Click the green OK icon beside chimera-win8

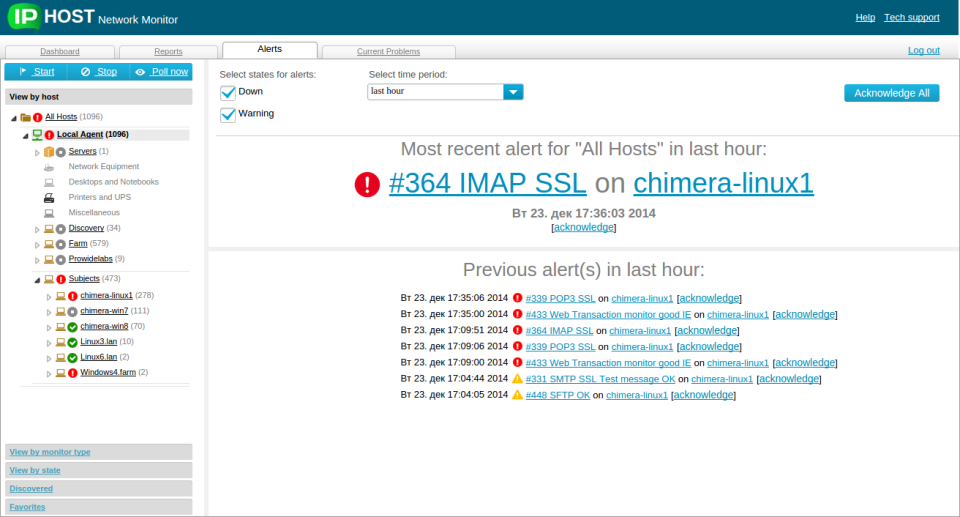tap(72, 326)
